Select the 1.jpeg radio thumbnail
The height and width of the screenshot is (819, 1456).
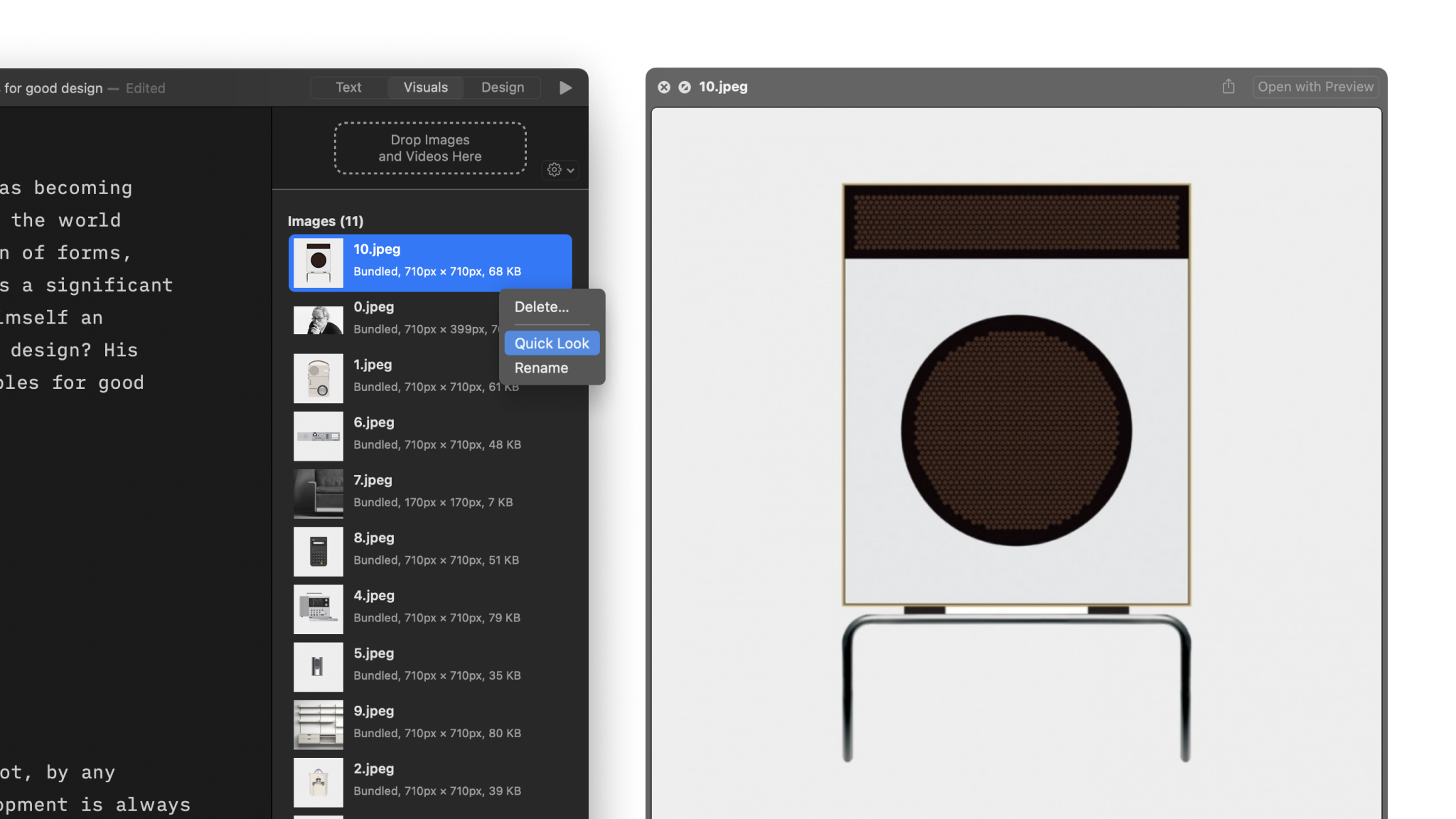(x=318, y=378)
